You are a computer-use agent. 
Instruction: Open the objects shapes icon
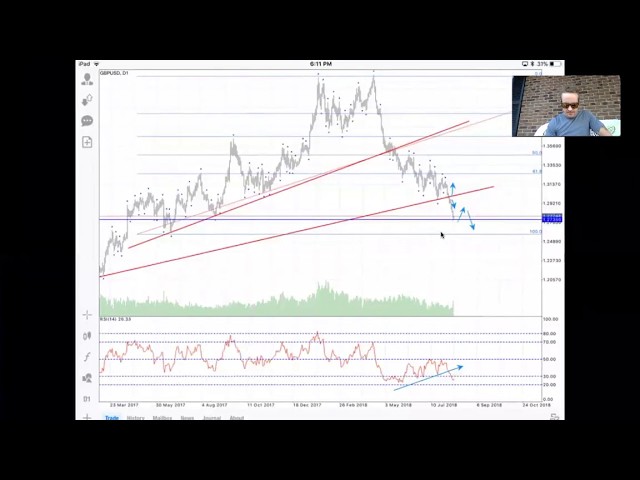pos(87,378)
